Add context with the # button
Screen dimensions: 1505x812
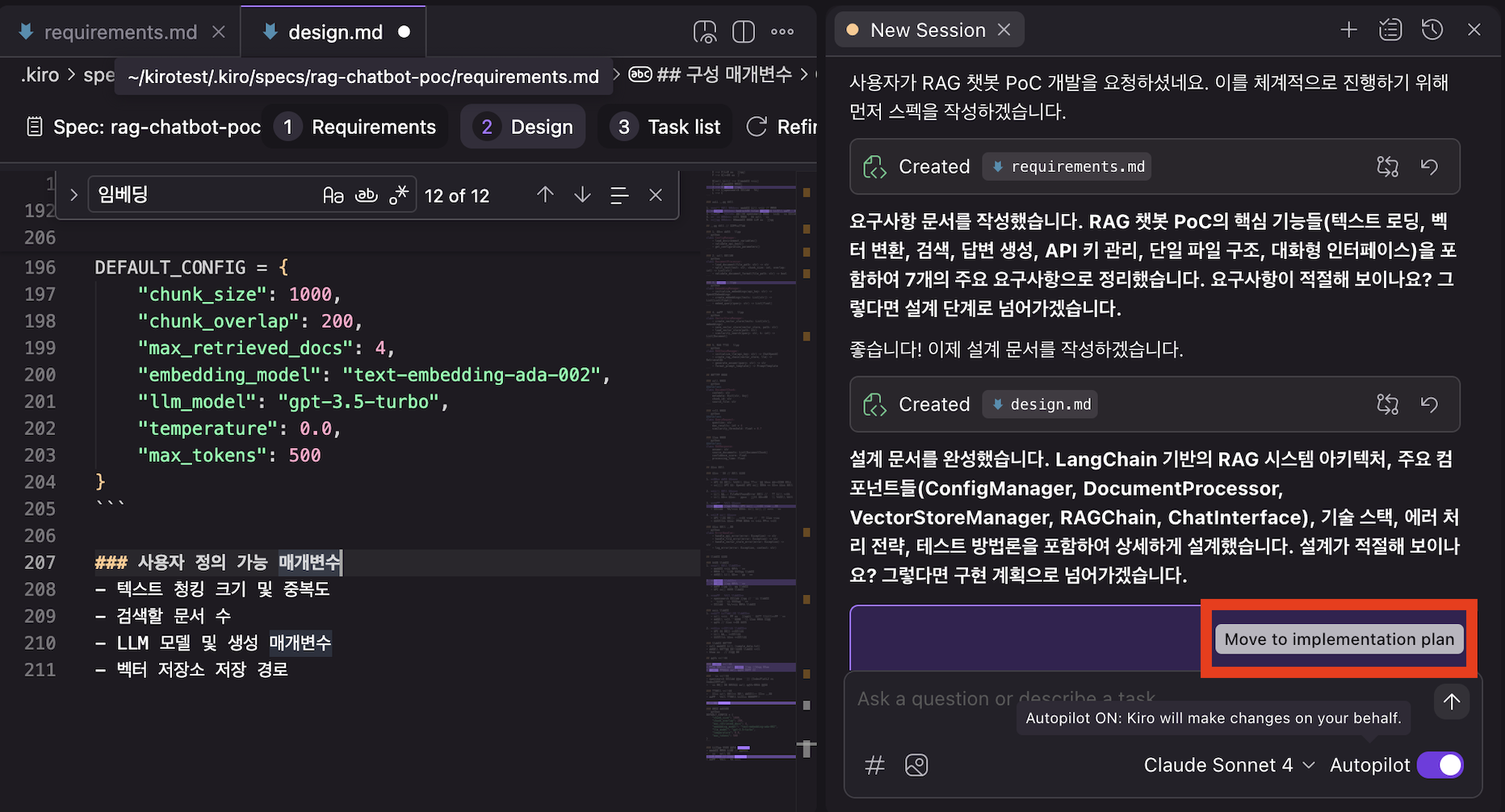pos(874,765)
